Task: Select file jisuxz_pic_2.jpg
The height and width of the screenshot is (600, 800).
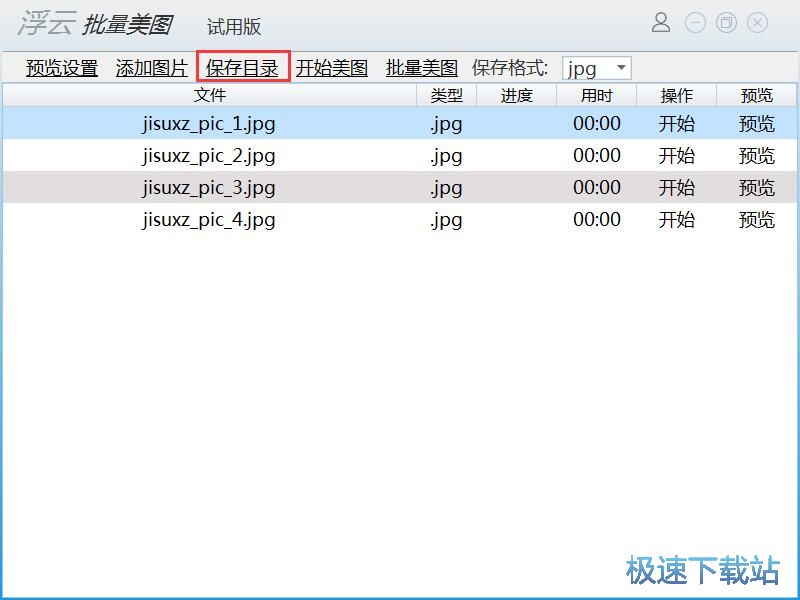Action: tap(209, 156)
